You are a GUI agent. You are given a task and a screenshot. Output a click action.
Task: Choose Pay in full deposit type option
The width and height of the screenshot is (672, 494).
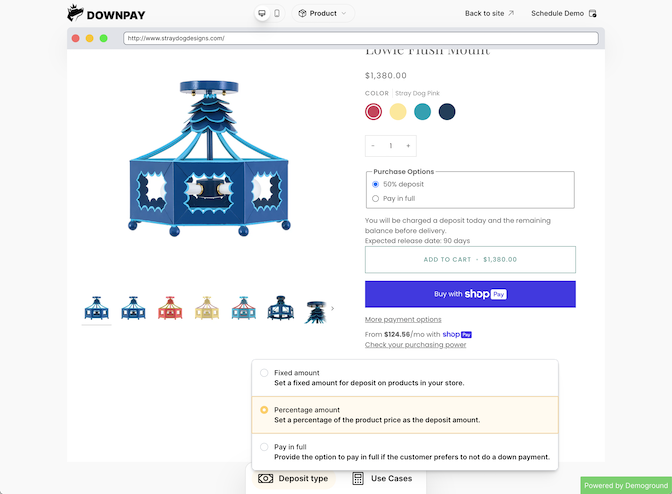point(405,452)
